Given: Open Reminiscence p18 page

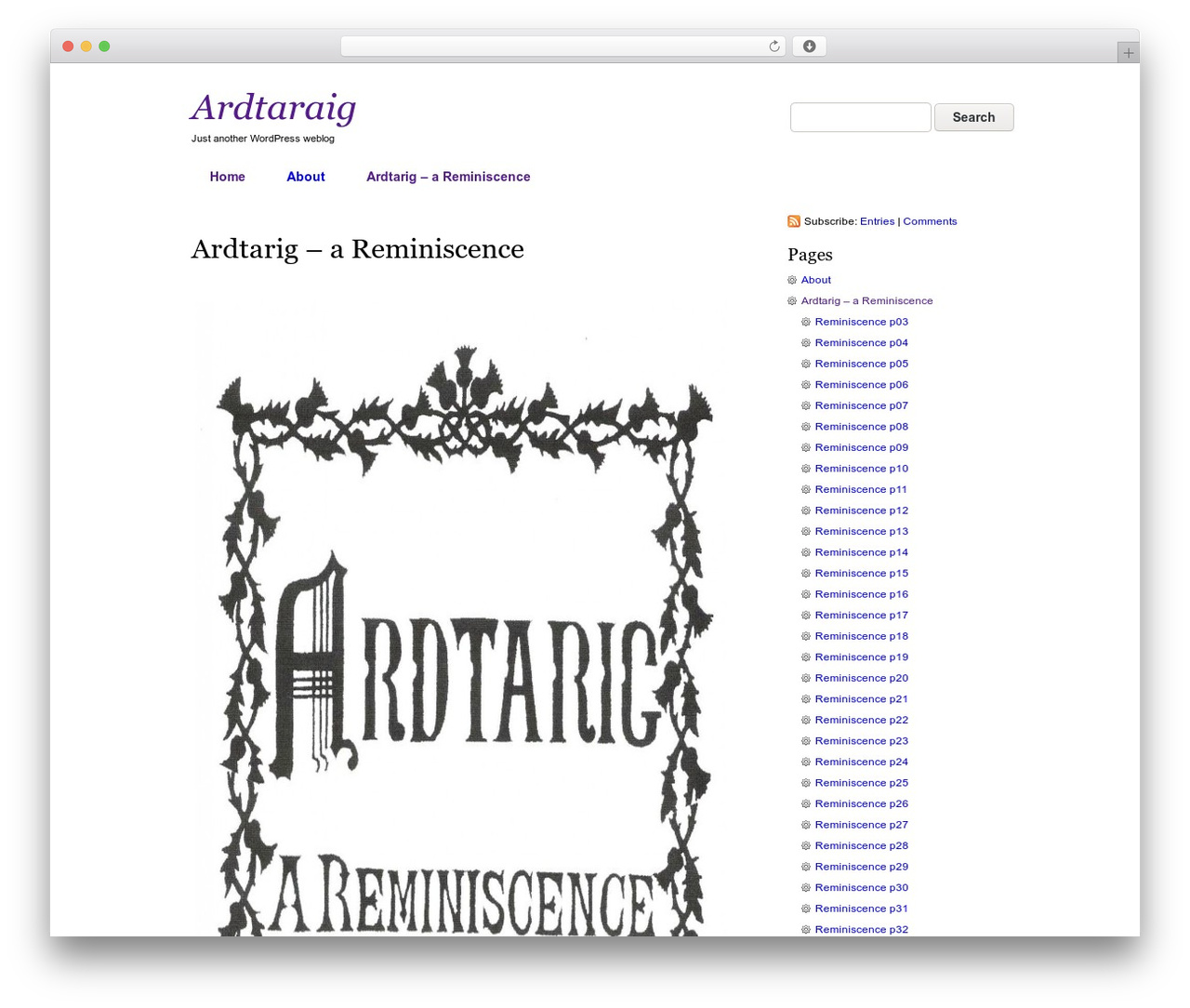Looking at the screenshot, I should pos(861,636).
